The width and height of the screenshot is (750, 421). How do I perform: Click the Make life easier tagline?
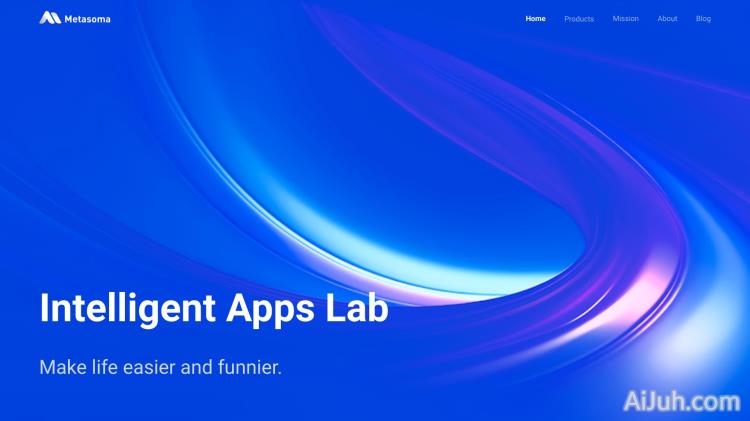[160, 367]
